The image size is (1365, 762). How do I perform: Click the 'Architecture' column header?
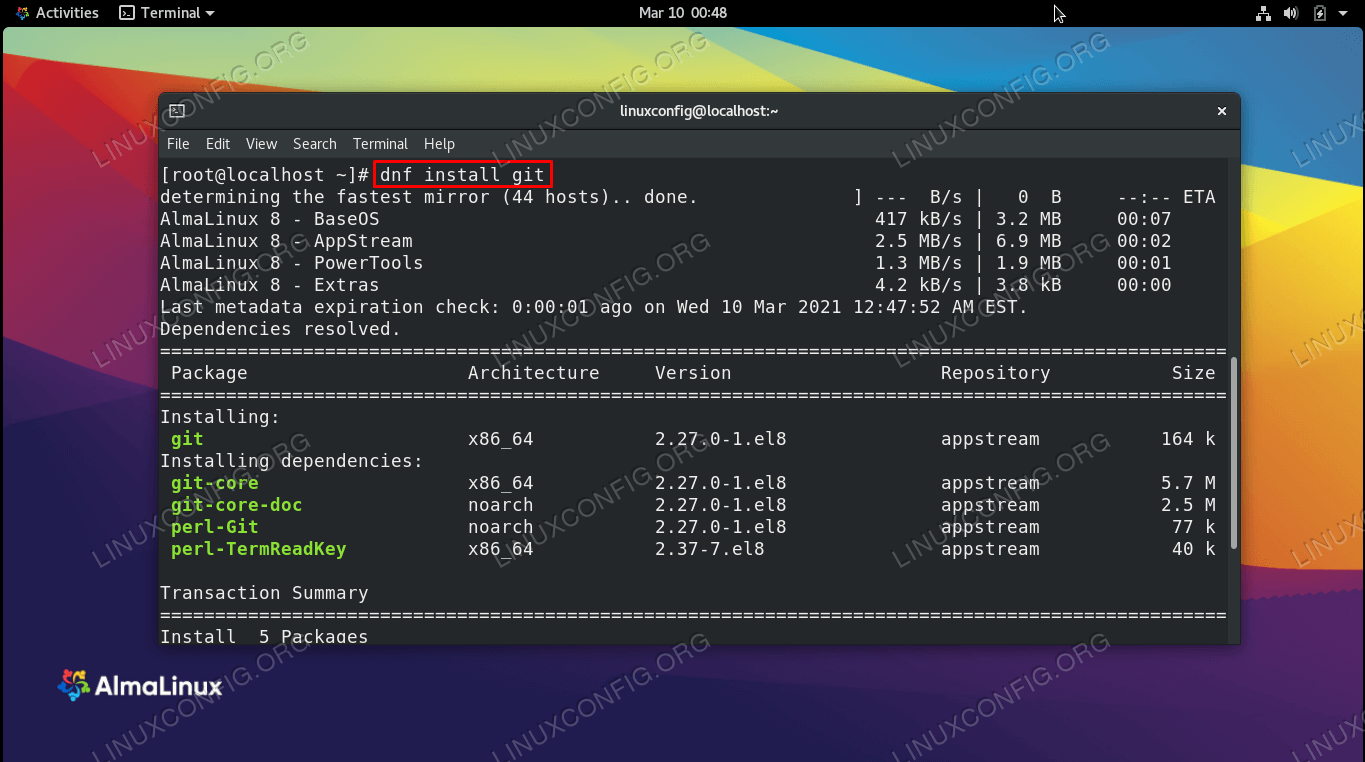[534, 373]
